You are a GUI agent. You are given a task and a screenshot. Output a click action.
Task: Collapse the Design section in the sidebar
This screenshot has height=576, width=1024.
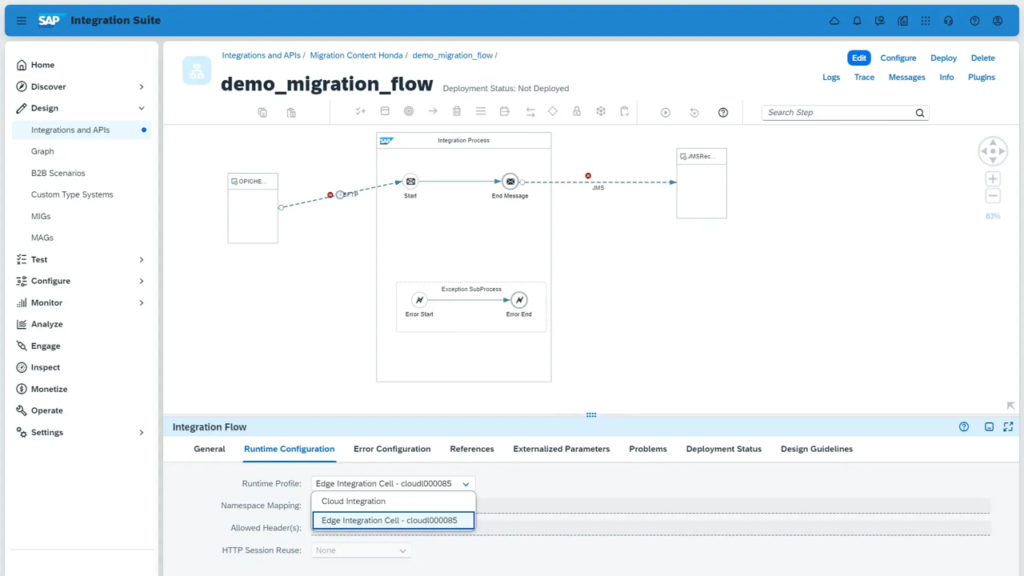click(141, 108)
